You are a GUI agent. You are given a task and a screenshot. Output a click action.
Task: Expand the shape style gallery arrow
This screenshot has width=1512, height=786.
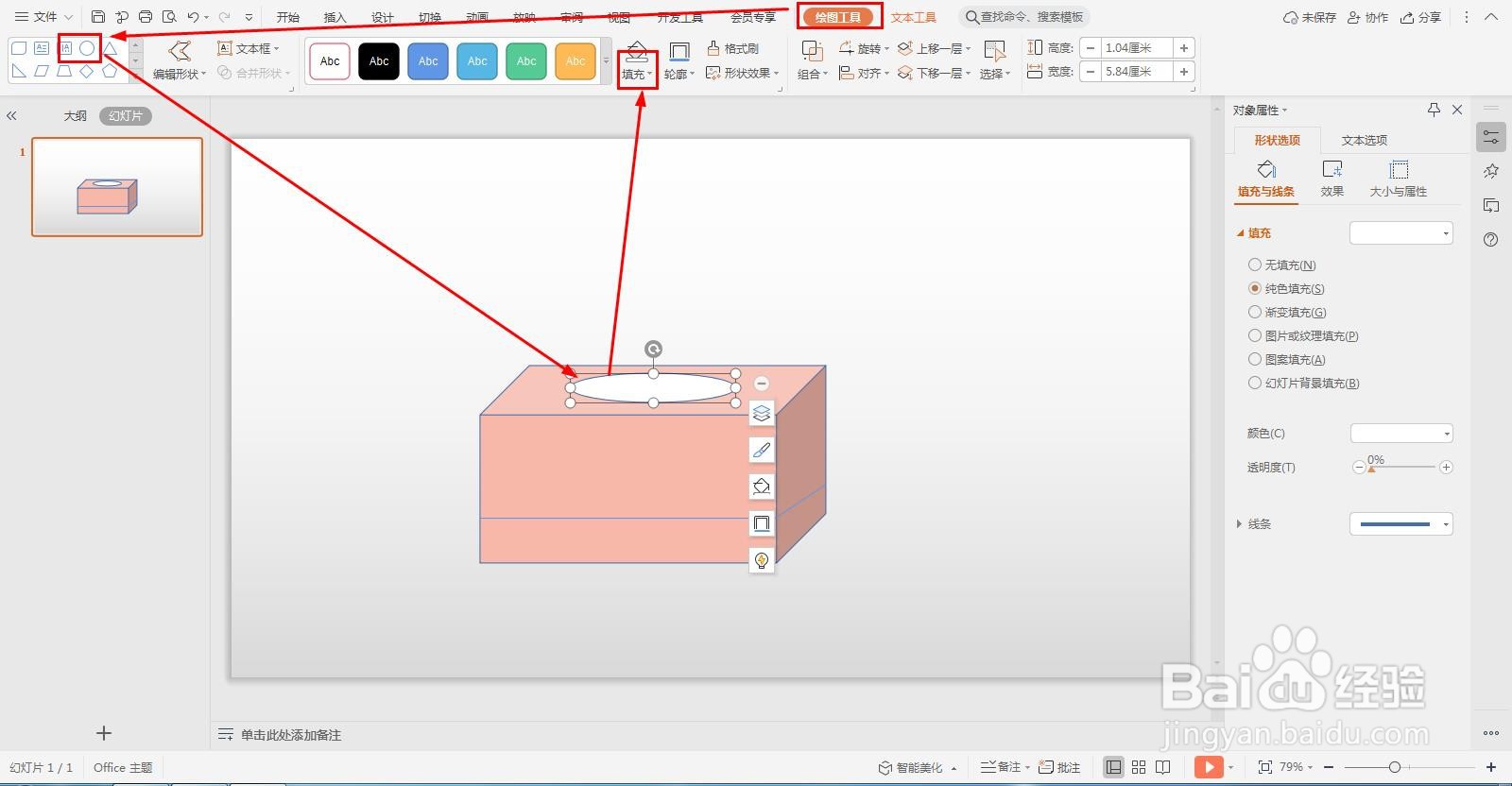pos(606,60)
